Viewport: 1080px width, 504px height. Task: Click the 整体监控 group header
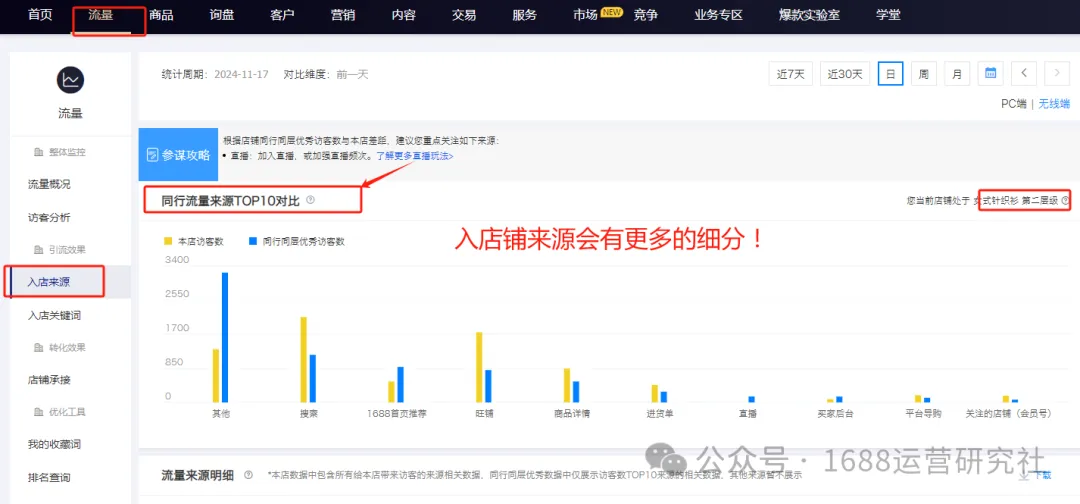point(60,152)
